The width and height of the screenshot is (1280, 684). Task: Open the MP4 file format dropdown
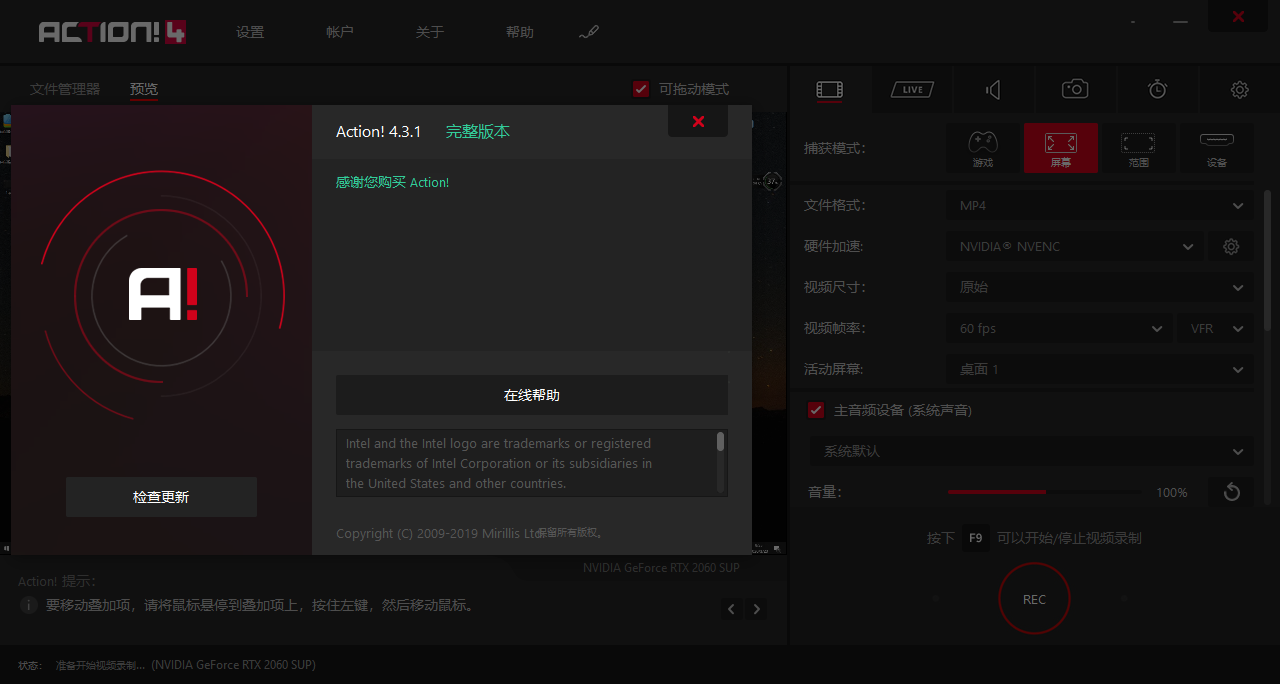[1098, 205]
